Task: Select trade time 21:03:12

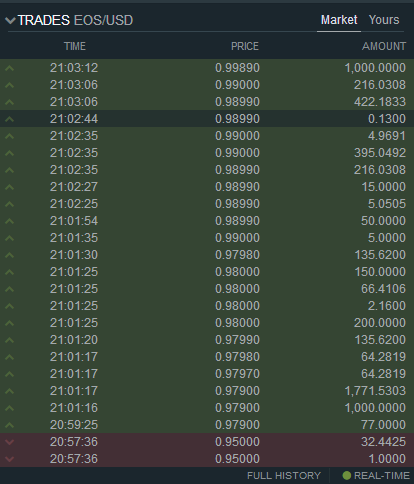Action: pyautogui.click(x=74, y=68)
